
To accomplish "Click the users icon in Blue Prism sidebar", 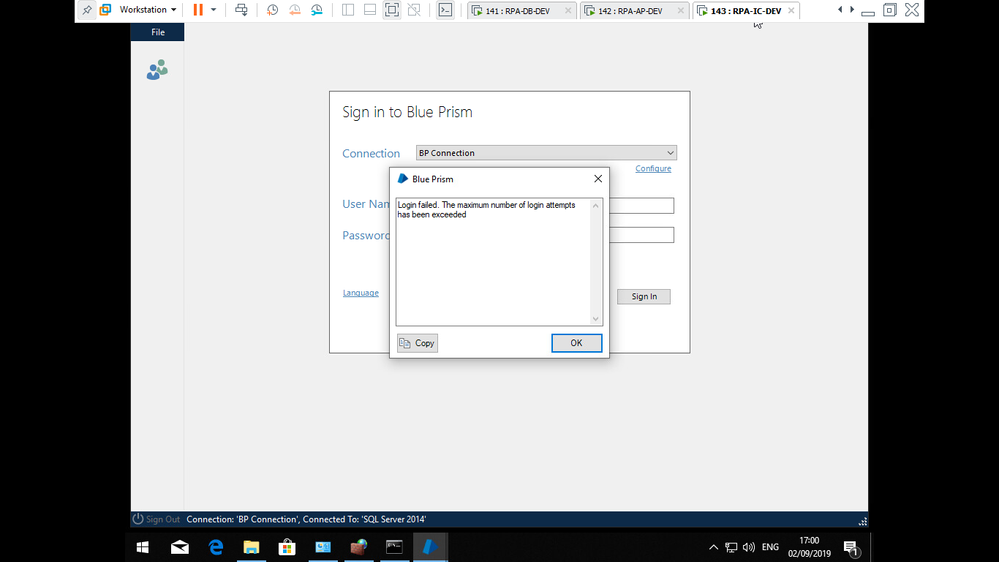I will tap(157, 70).
